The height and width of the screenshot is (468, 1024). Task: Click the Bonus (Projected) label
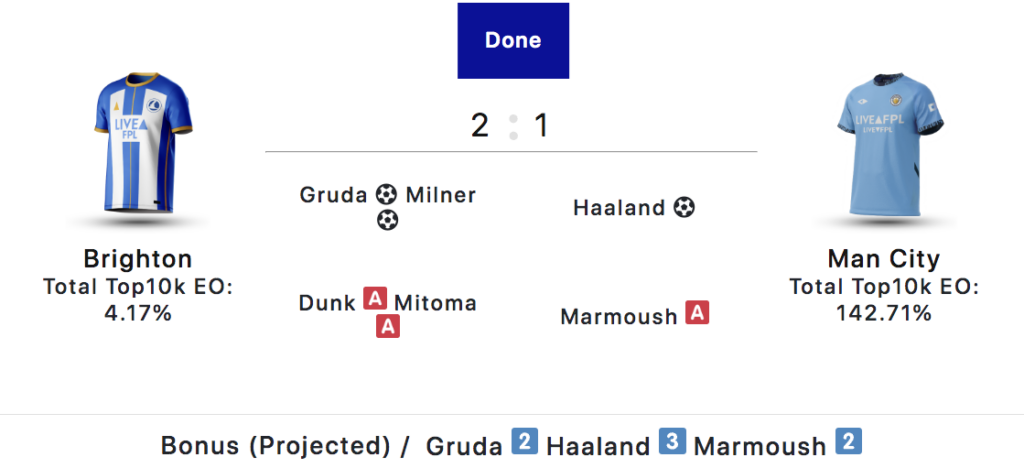275,445
